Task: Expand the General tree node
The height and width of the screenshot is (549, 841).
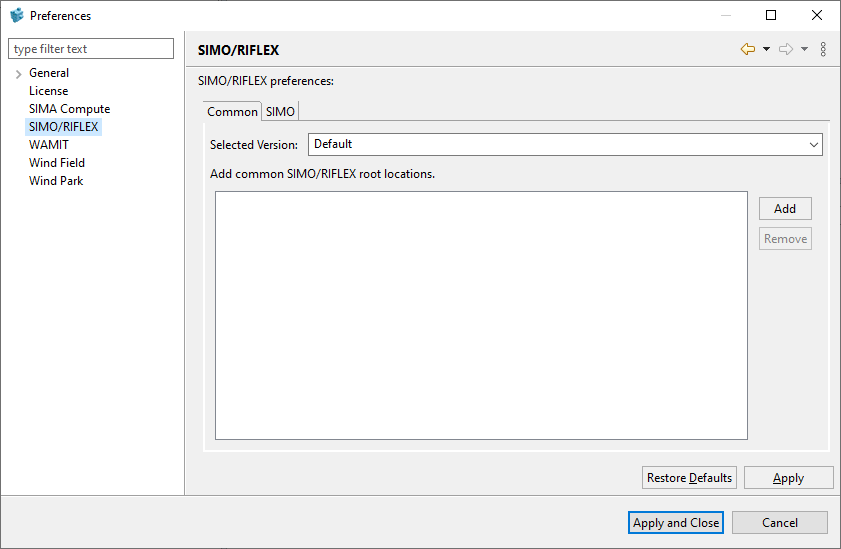Action: point(18,74)
